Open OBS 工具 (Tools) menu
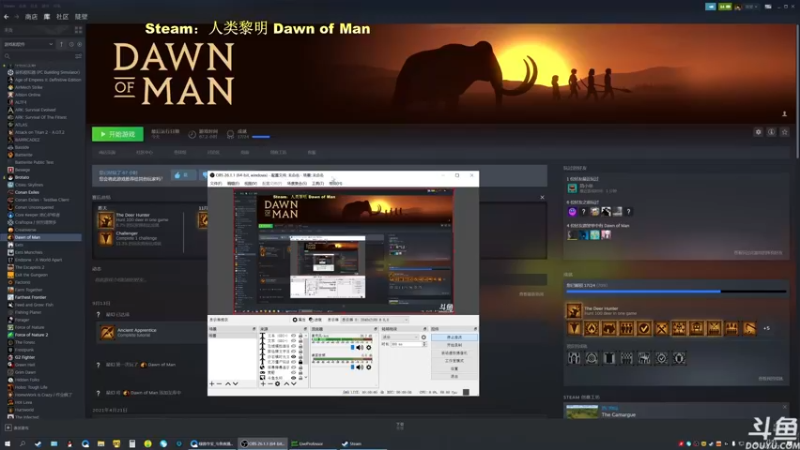800x450 pixels. pos(318,183)
